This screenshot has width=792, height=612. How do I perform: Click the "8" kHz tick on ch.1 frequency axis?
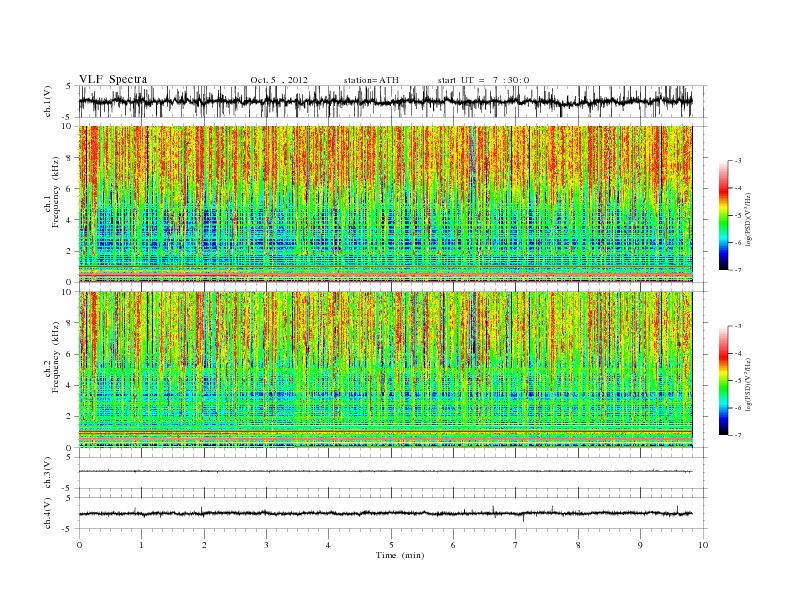click(70, 158)
